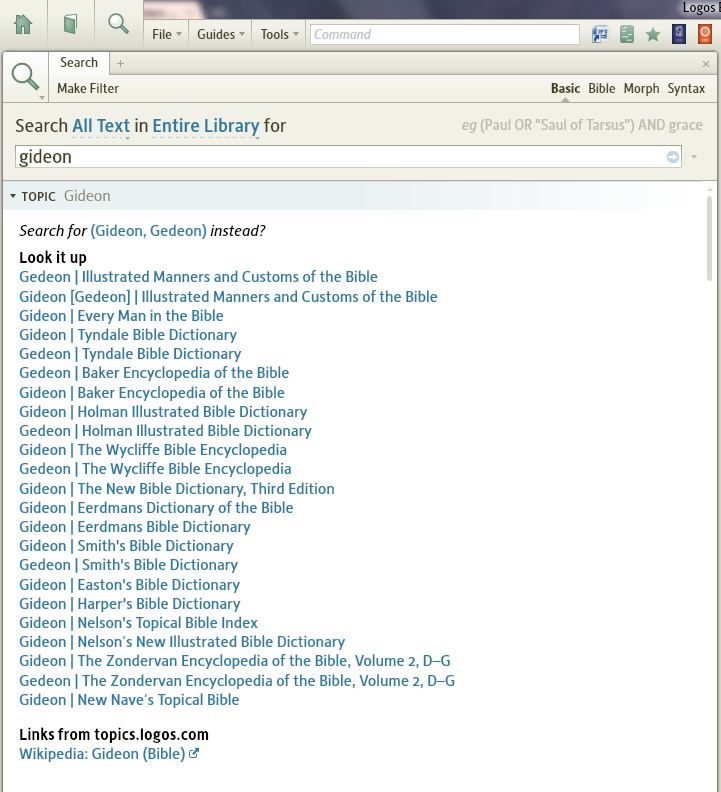Open Gideon | Eerdmans Bible Dictionary
Image resolution: width=721 pixels, height=792 pixels.
point(135,527)
